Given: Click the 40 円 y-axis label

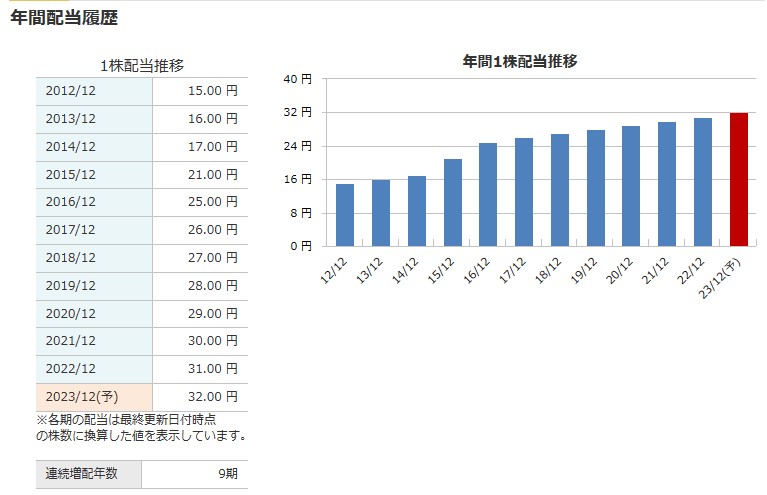Looking at the screenshot, I should 297,79.
